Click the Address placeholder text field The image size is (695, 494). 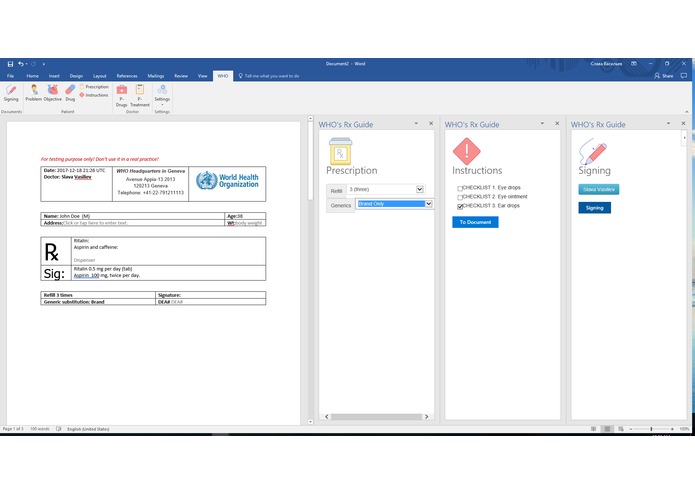(95, 223)
